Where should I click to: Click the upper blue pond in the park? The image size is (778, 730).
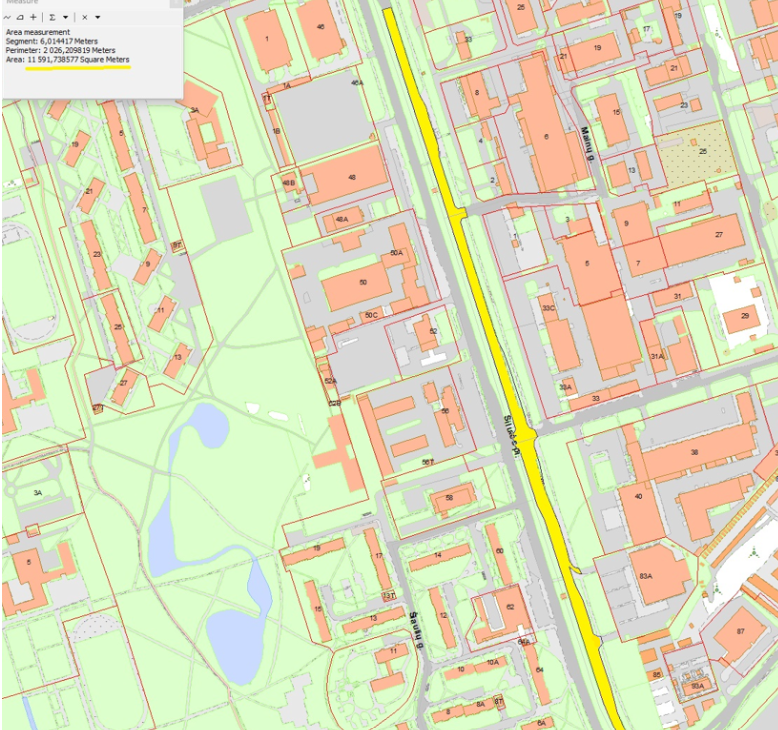point(207,425)
